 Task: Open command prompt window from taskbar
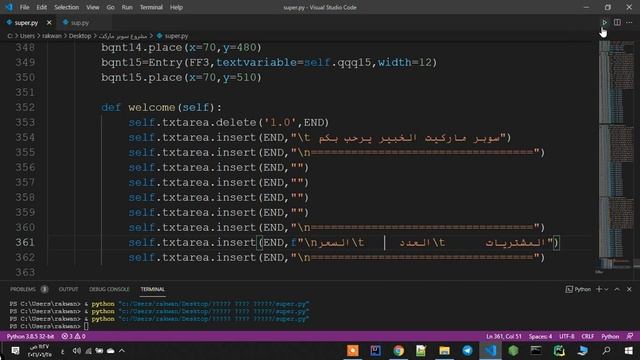pyautogui.click(x=536, y=351)
